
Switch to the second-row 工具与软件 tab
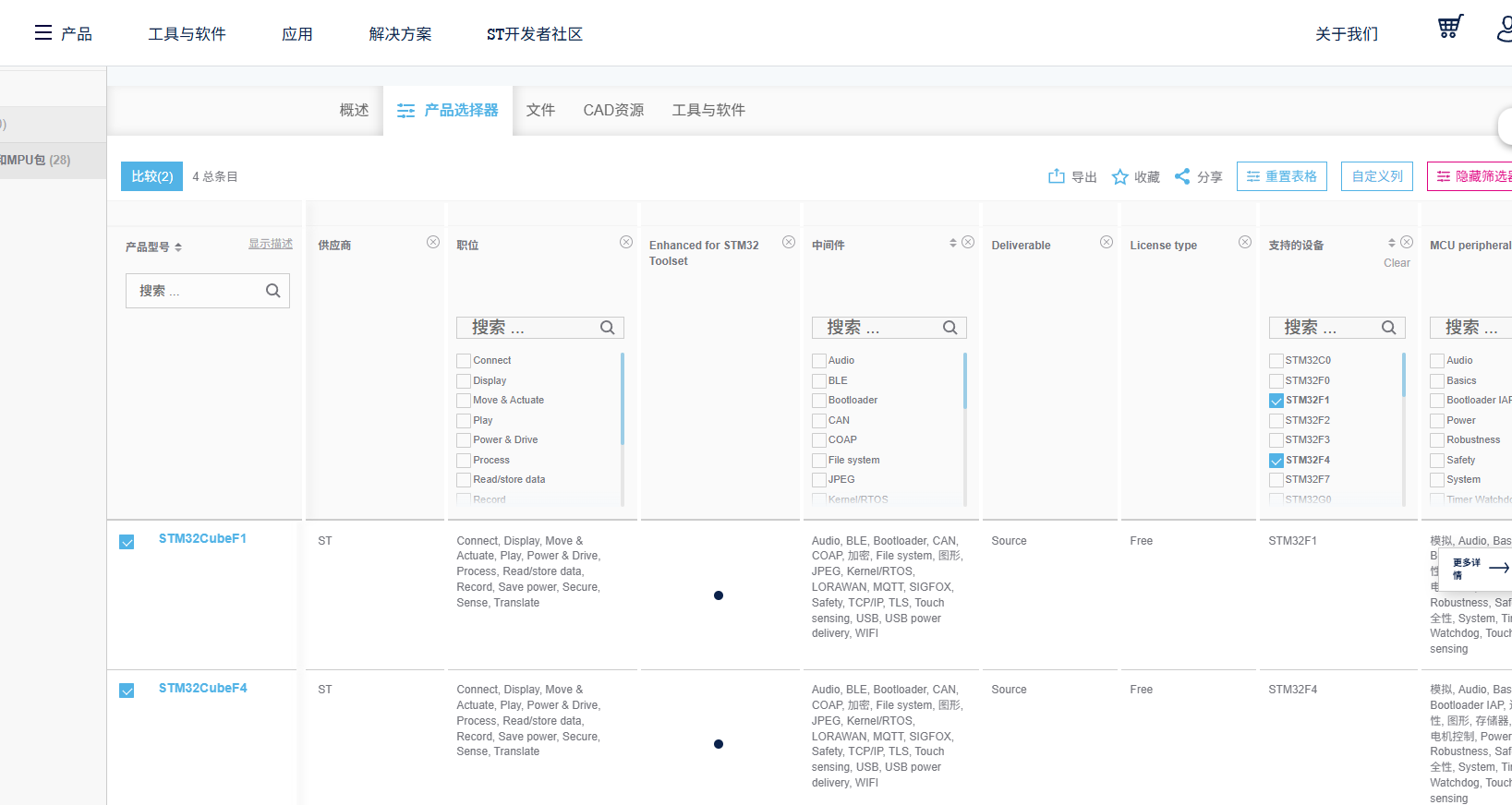click(708, 110)
